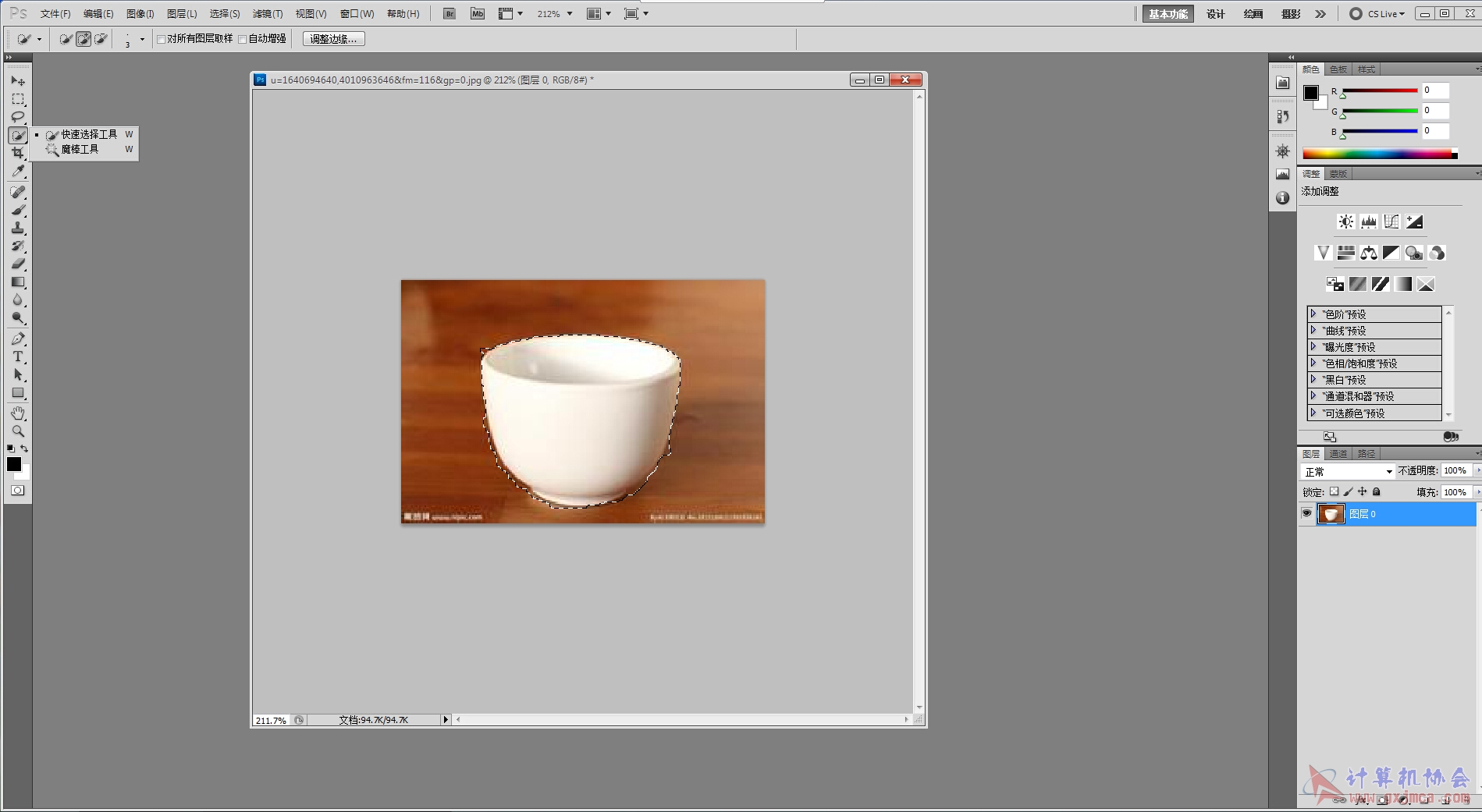Image resolution: width=1482 pixels, height=812 pixels.
Task: Select the Clone Stamp tool
Action: (x=18, y=228)
